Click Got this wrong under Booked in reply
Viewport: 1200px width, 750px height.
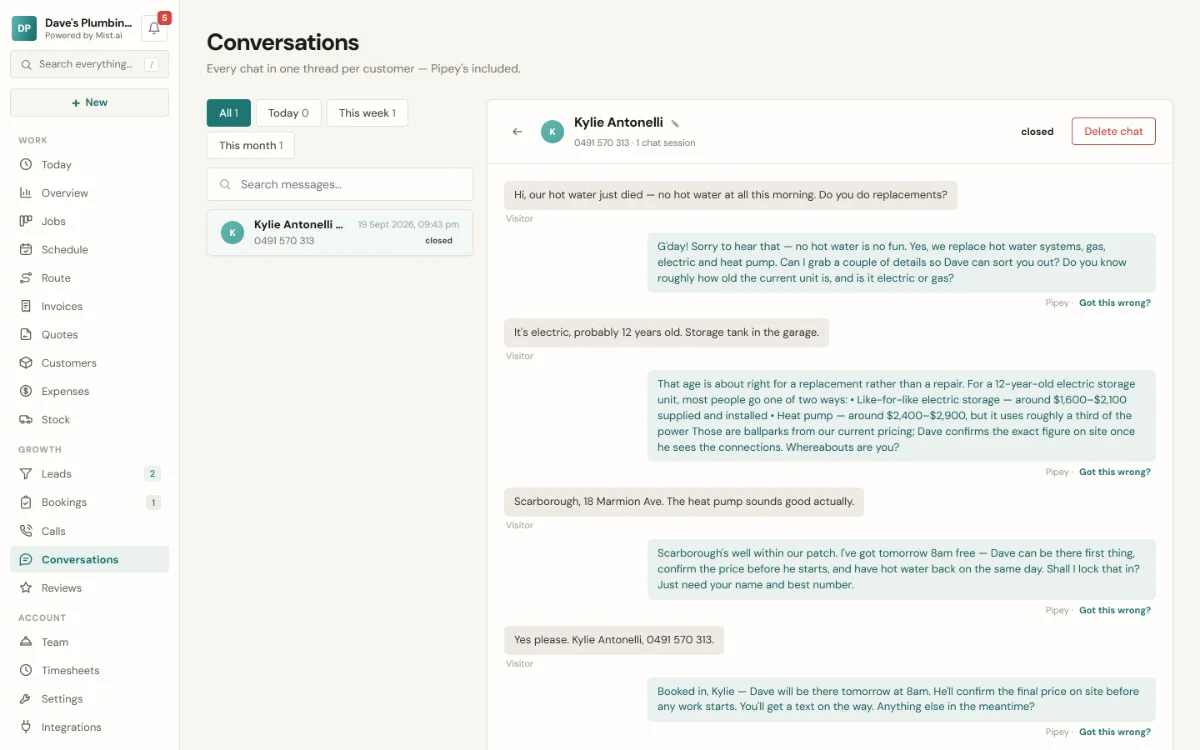tap(1115, 732)
